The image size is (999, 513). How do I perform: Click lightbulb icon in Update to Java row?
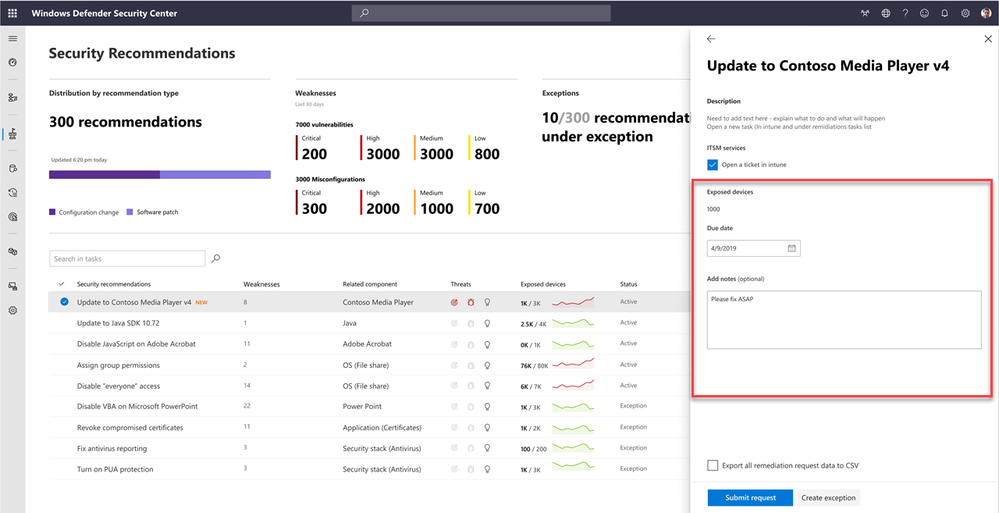487,323
